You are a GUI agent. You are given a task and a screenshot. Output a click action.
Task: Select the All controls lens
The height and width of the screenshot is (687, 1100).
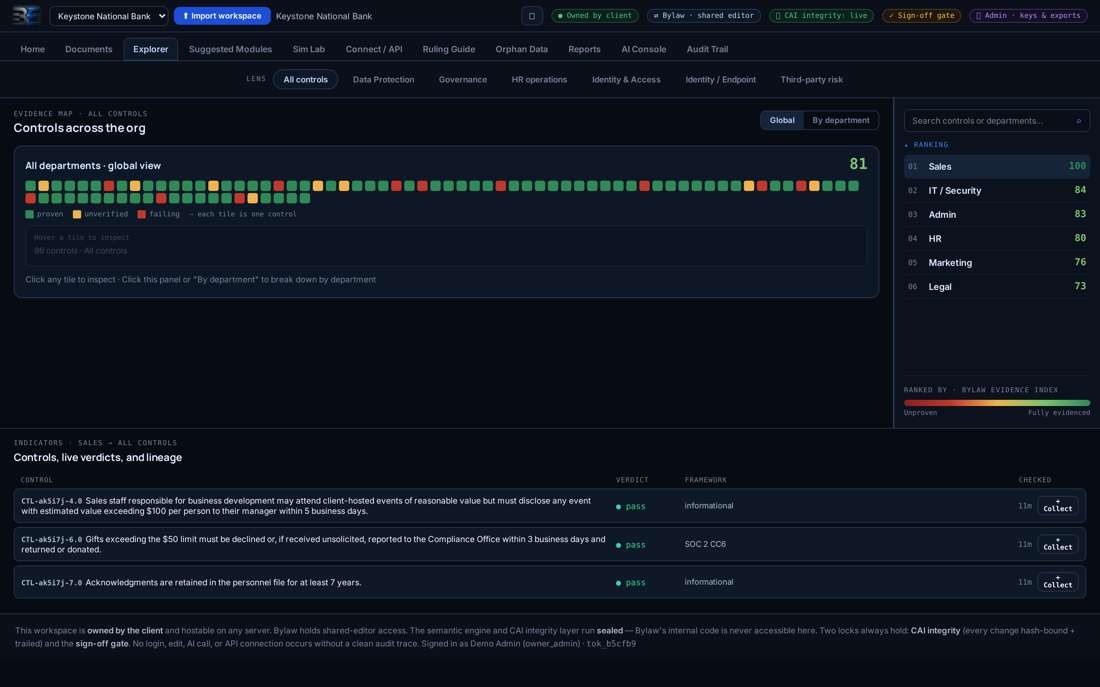tap(305, 79)
